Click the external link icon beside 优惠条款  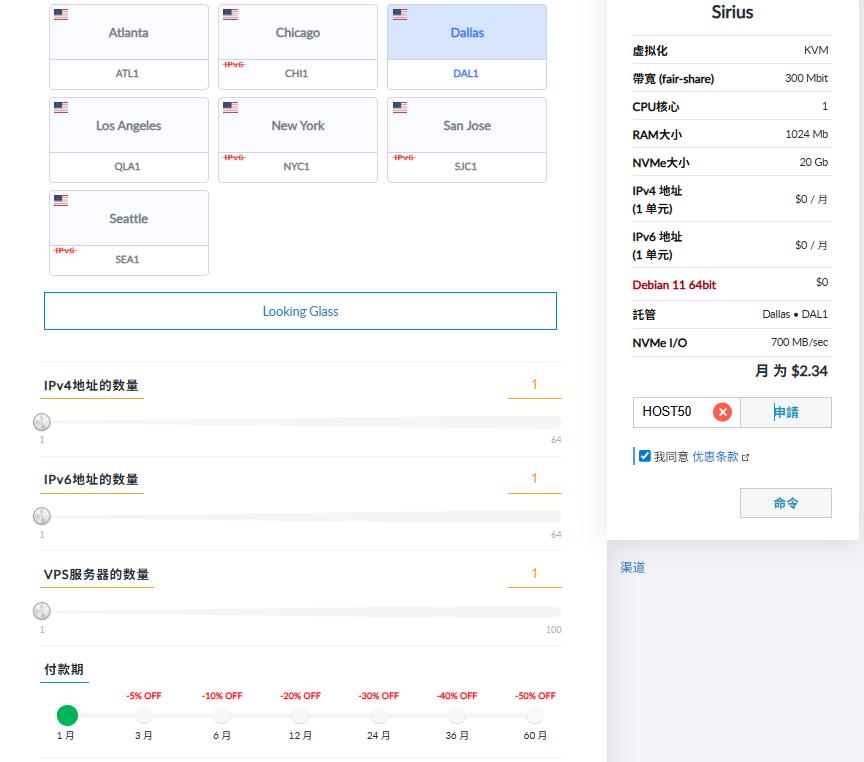[746, 457]
